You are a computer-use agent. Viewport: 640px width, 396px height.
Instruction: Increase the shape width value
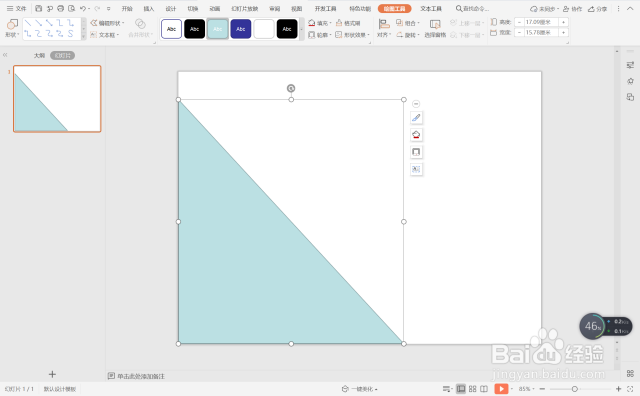[564, 32]
